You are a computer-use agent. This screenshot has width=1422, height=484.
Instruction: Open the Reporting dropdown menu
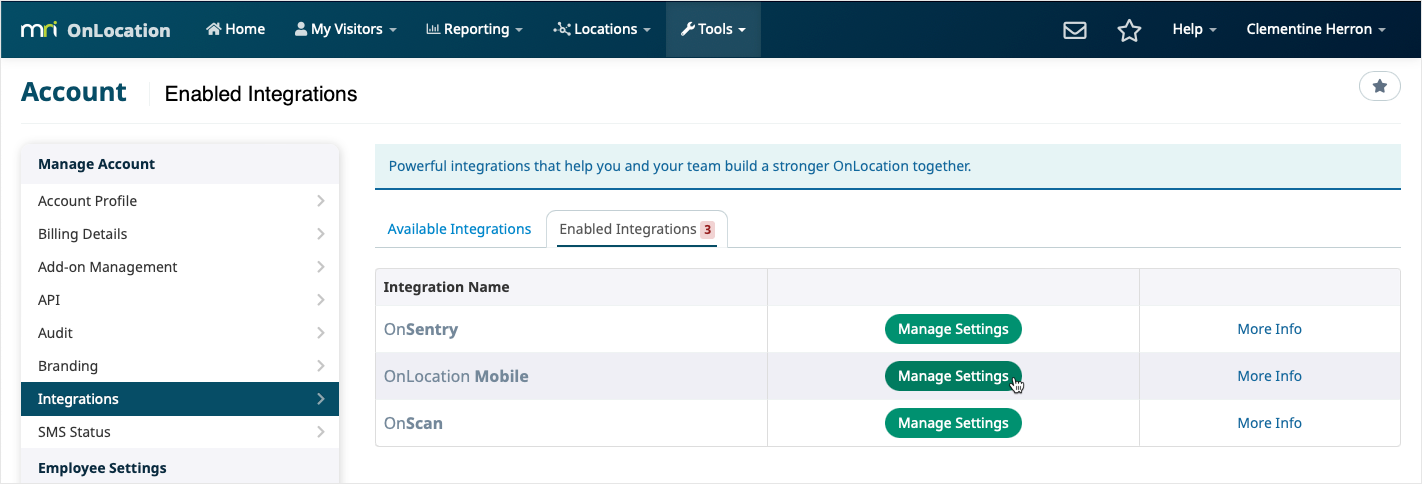coord(474,29)
